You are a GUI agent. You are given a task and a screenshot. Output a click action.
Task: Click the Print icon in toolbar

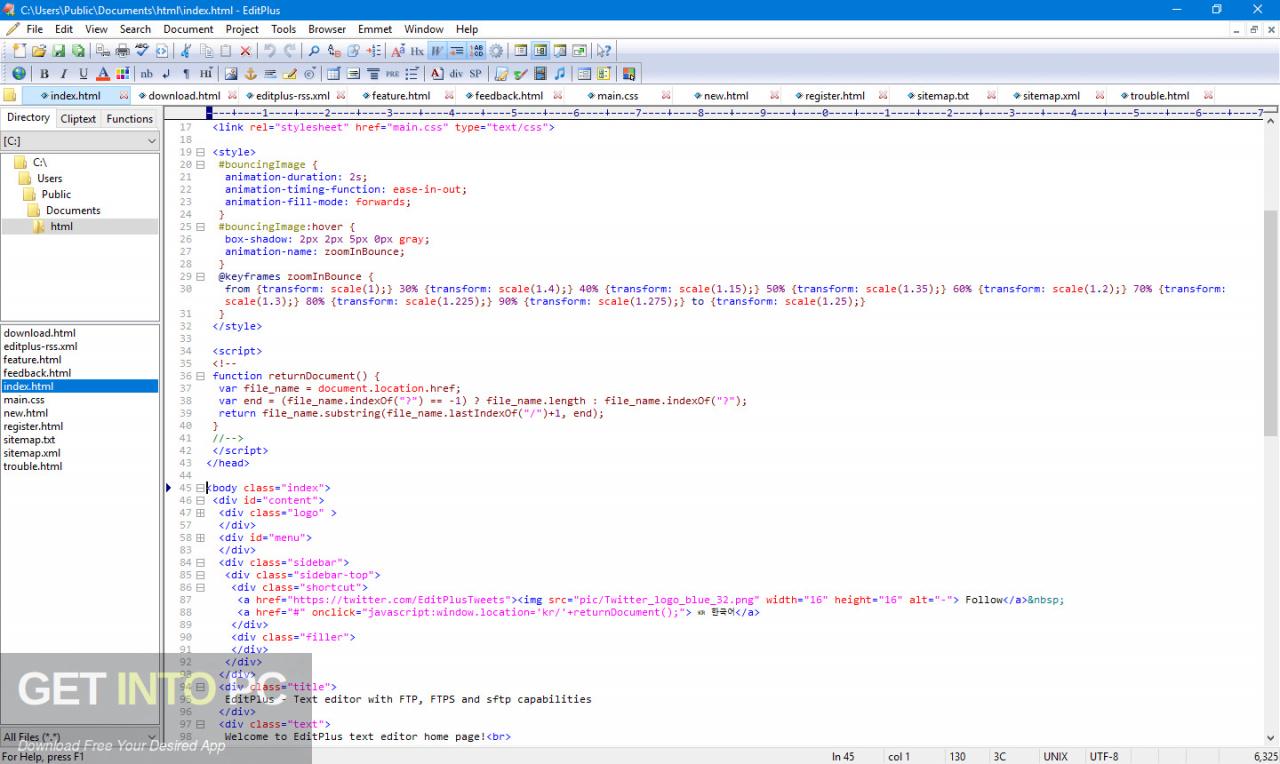coord(122,50)
